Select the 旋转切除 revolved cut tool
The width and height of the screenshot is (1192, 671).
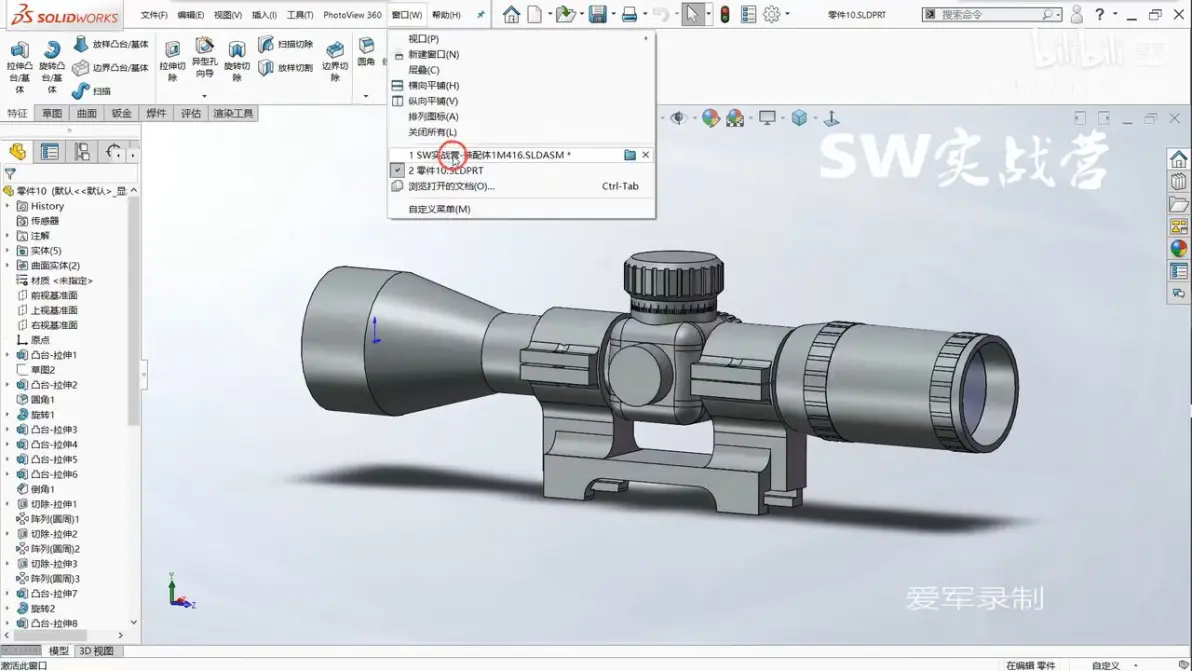point(236,61)
